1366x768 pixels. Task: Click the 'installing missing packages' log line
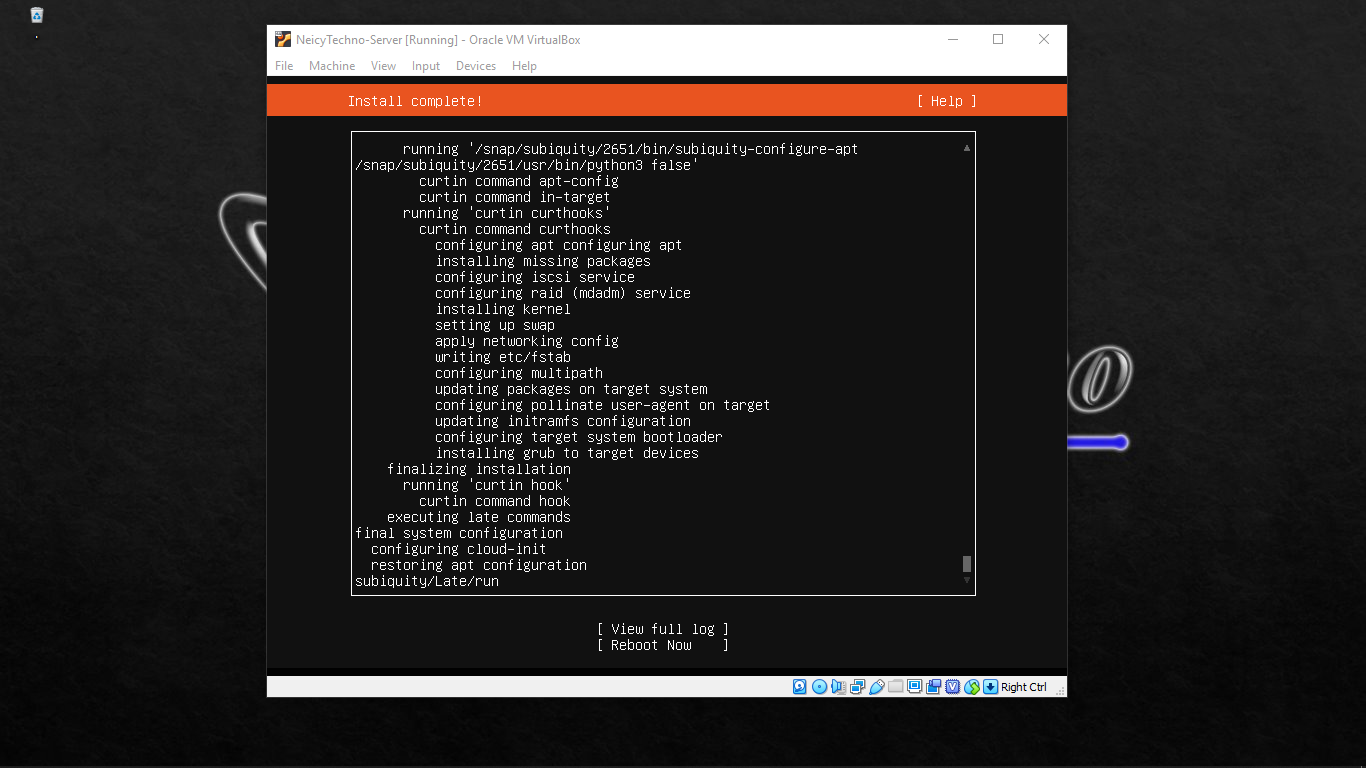click(x=543, y=261)
